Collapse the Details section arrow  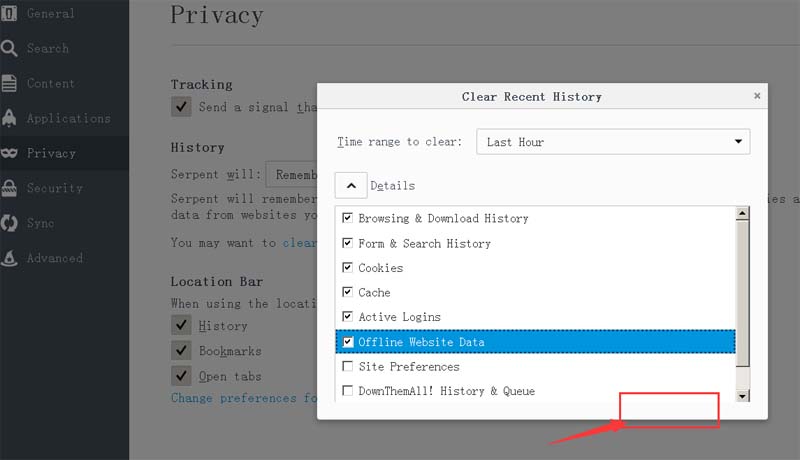[x=351, y=185]
